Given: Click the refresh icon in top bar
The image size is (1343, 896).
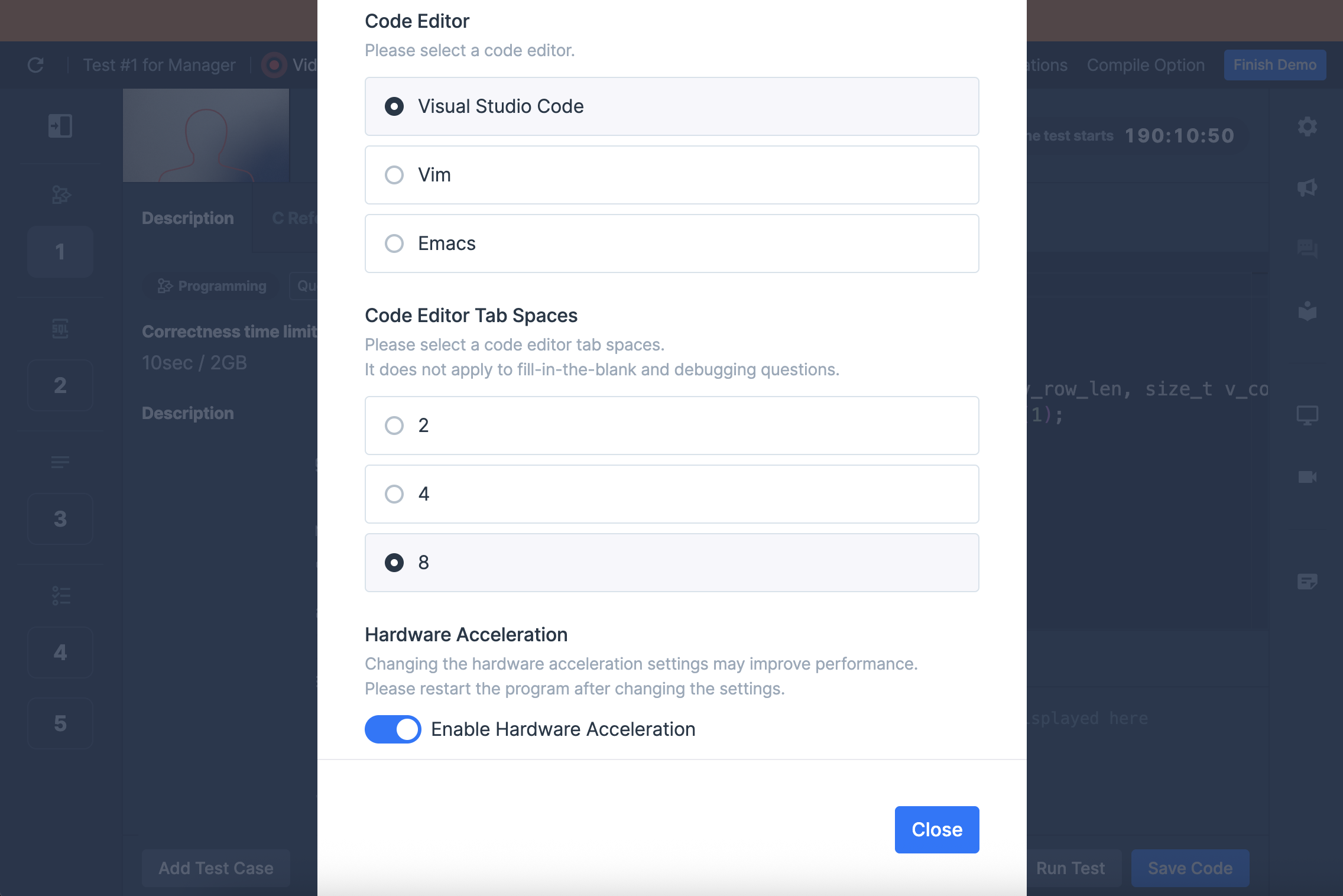Looking at the screenshot, I should click(35, 65).
